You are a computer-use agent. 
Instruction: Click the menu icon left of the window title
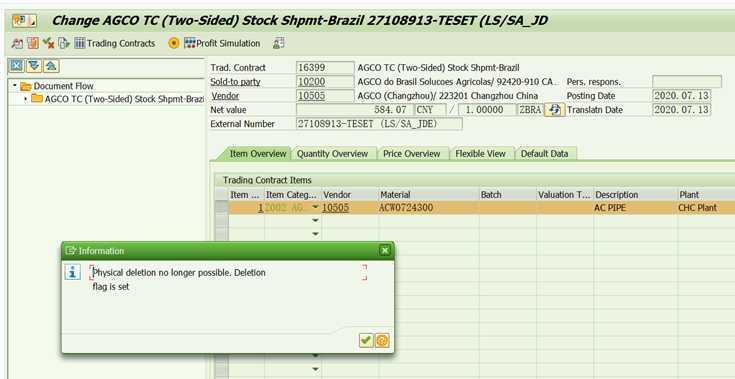24,21
